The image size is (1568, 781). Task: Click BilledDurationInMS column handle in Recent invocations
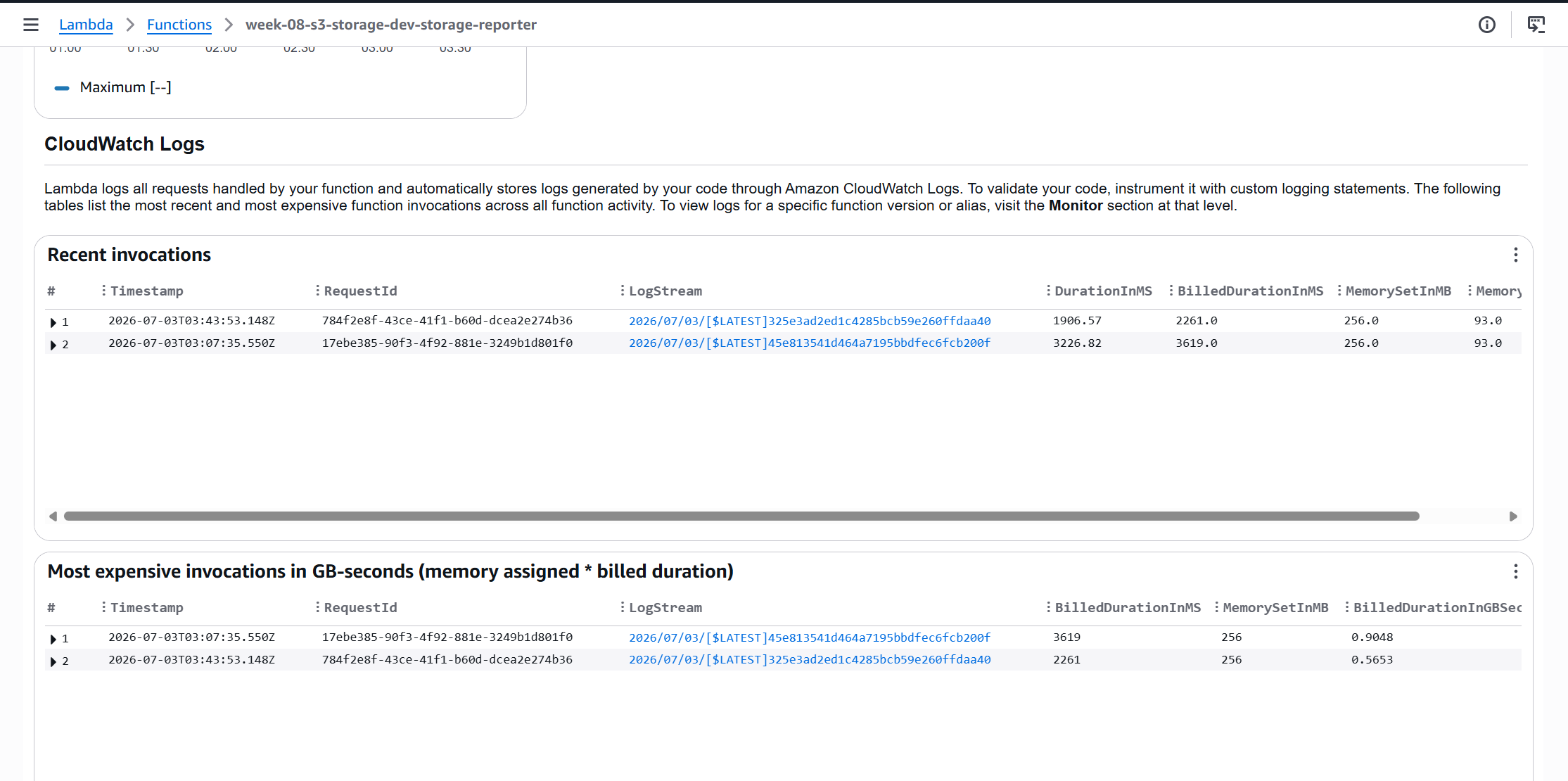(x=1171, y=291)
